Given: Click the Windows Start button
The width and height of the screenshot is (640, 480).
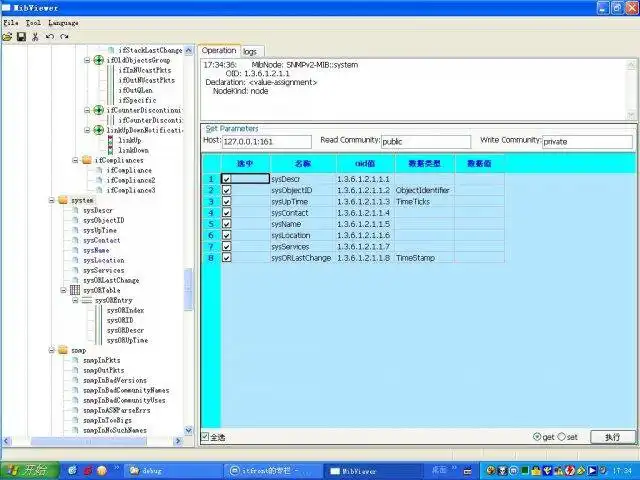Looking at the screenshot, I should pyautogui.click(x=29, y=471).
